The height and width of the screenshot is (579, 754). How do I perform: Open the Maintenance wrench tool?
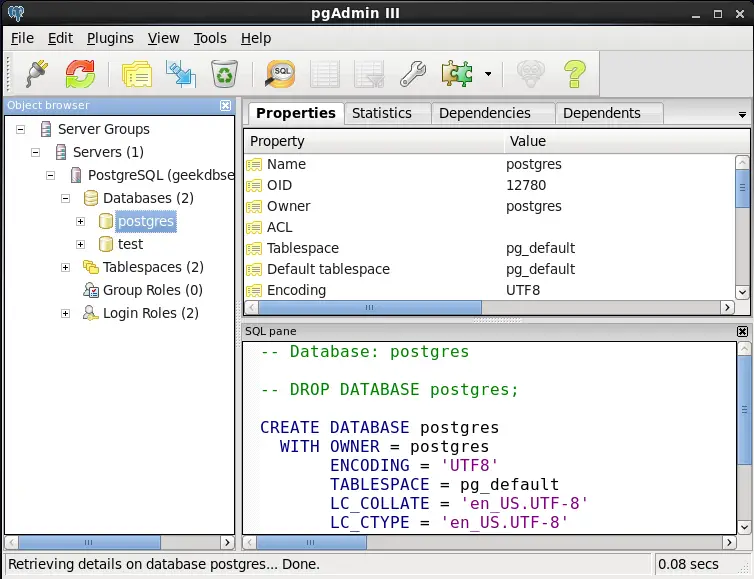413,74
